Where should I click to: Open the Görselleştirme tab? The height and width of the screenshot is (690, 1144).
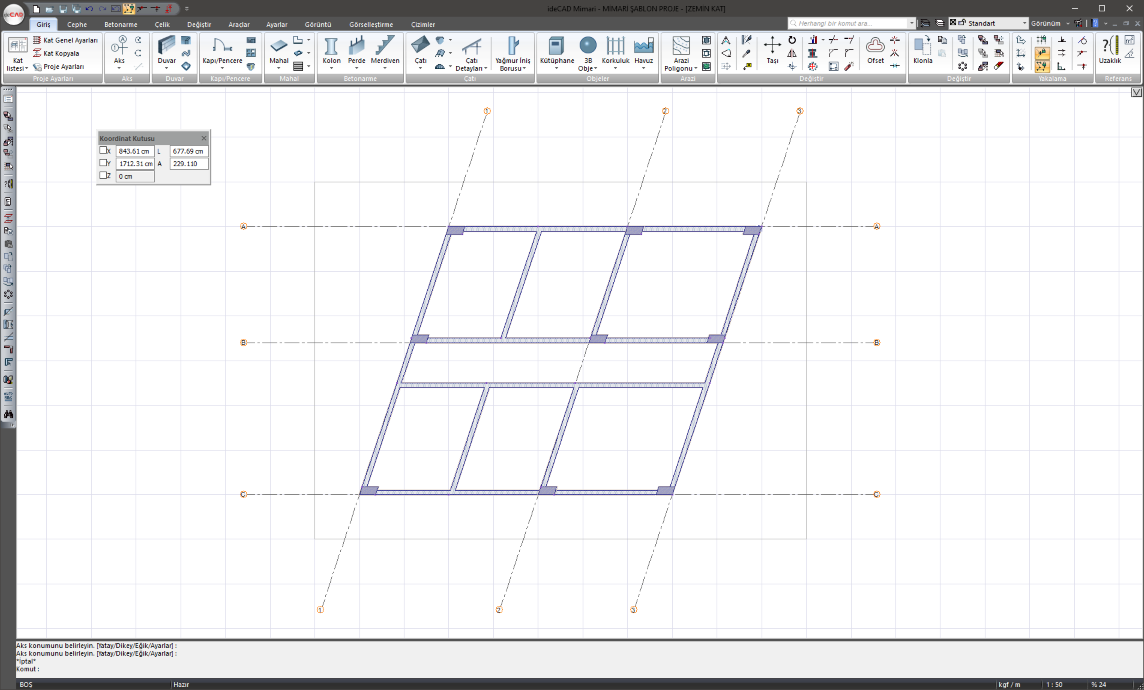(x=370, y=24)
